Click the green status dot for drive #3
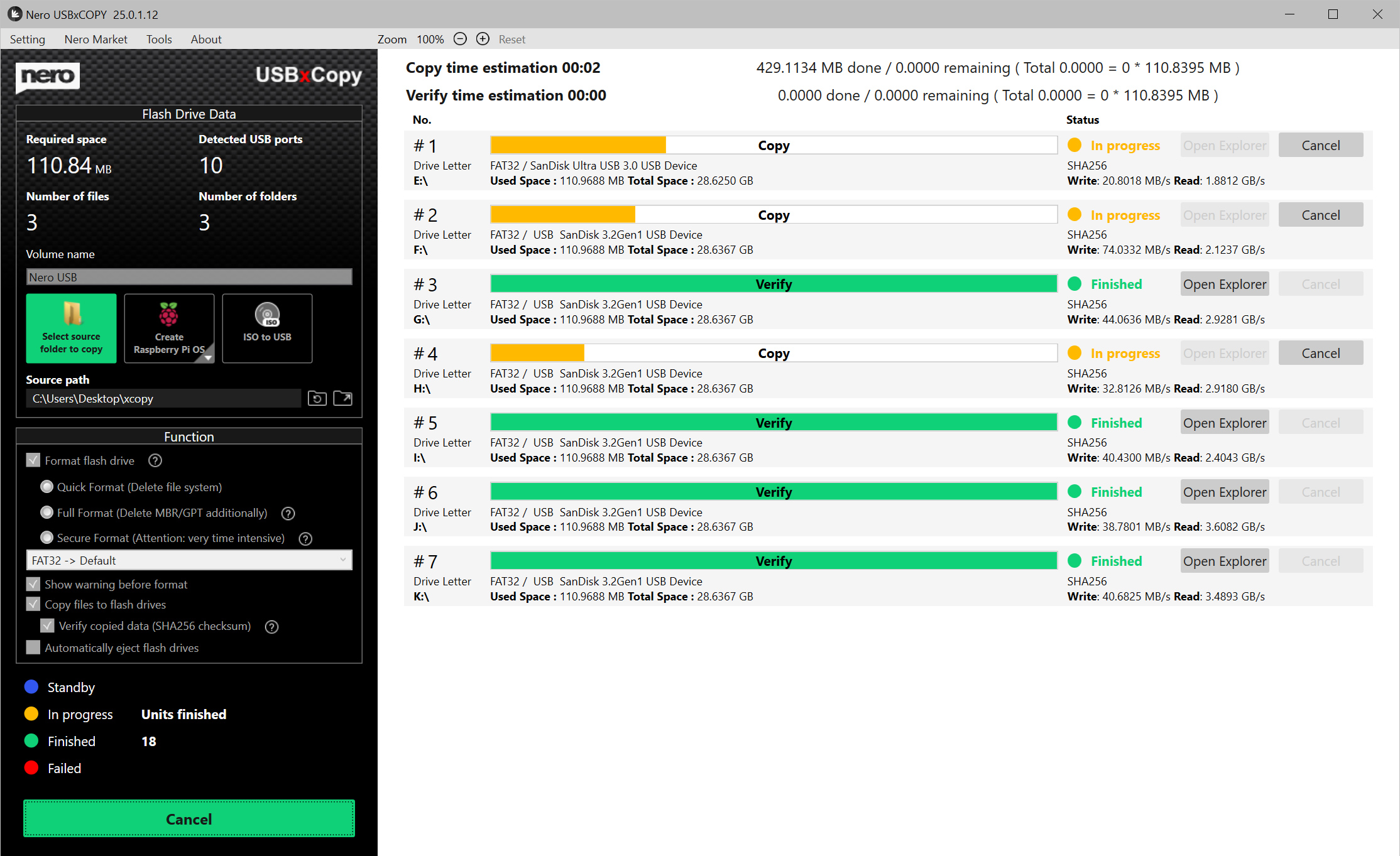This screenshot has width=1400, height=856. coord(1075,284)
